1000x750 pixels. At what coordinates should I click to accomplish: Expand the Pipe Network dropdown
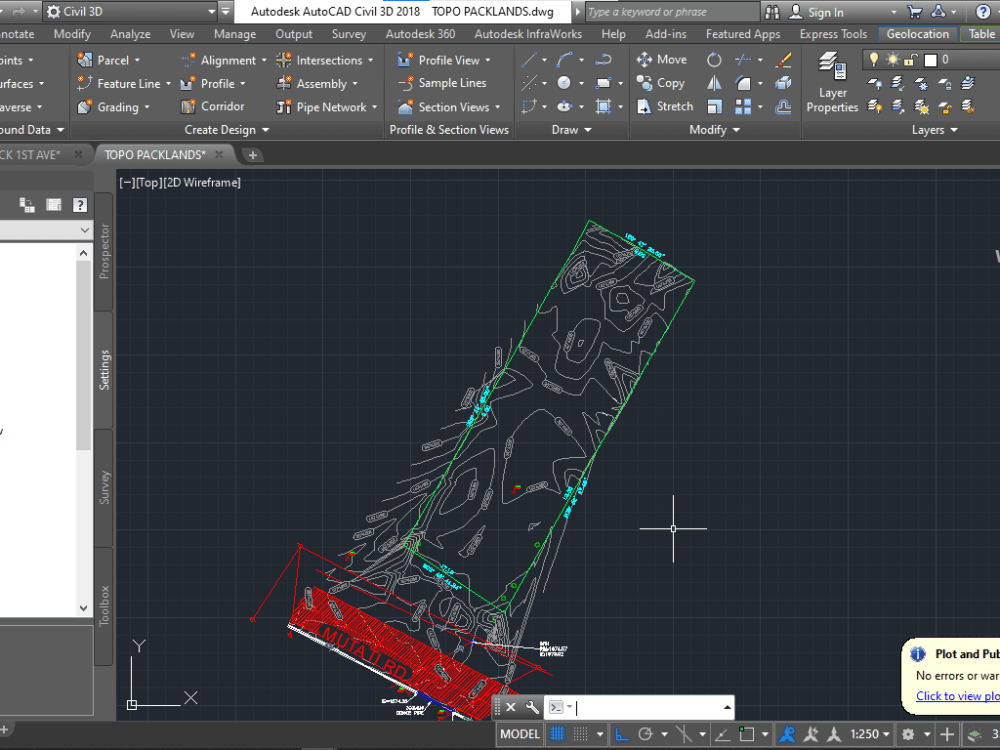point(374,107)
